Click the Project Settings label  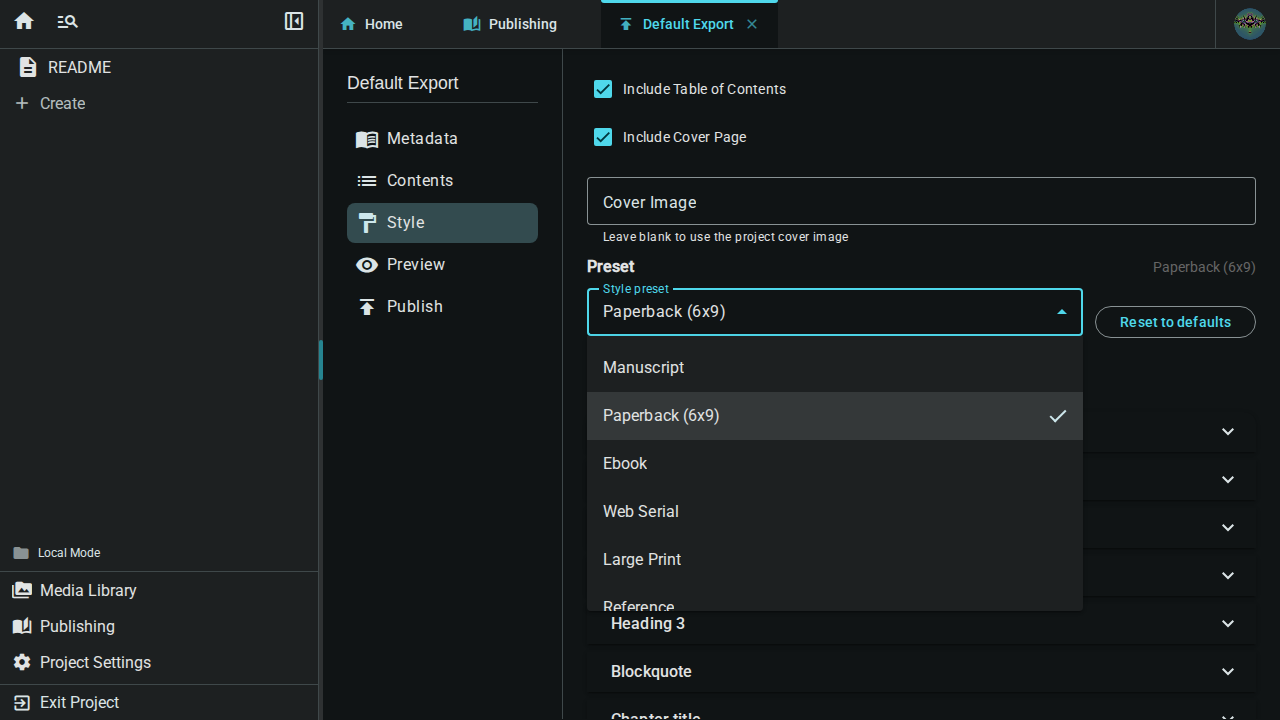[95, 662]
